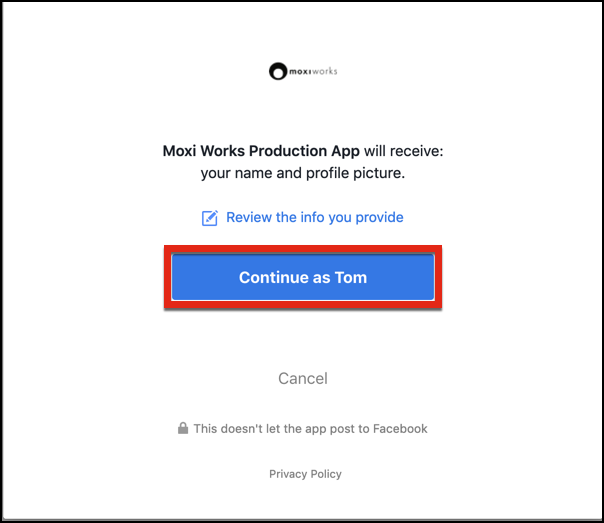604x523 pixels.
Task: Click "This doesn't let the app post" notice
Action: (x=310, y=429)
